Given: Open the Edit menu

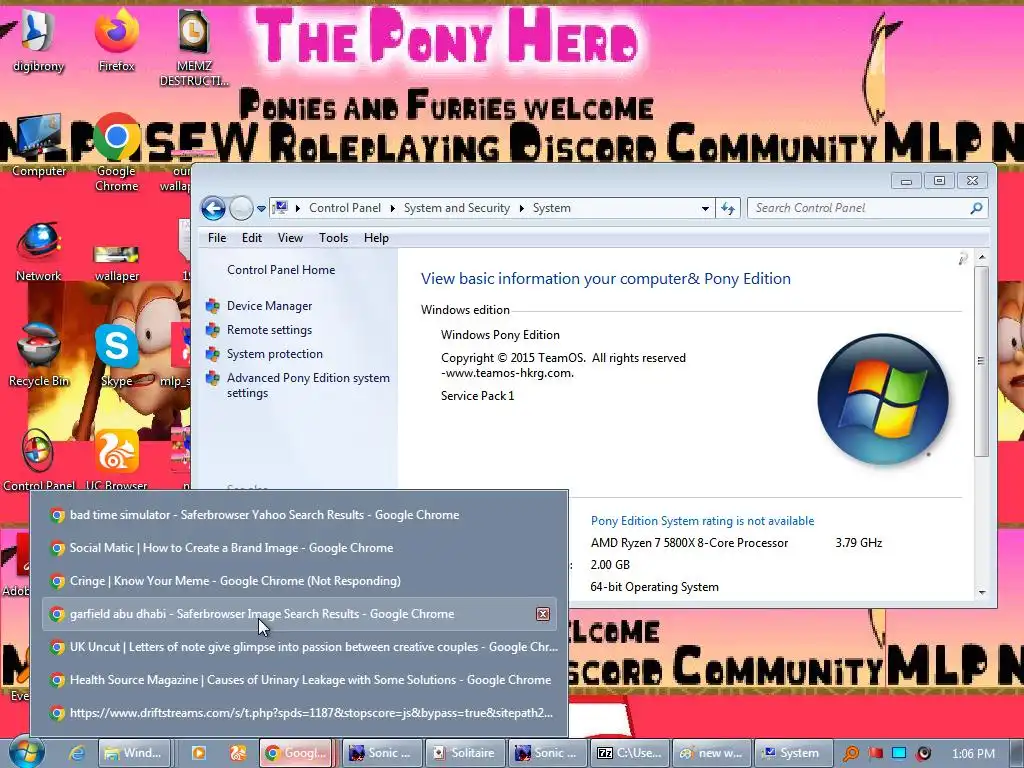Looking at the screenshot, I should pyautogui.click(x=251, y=238).
